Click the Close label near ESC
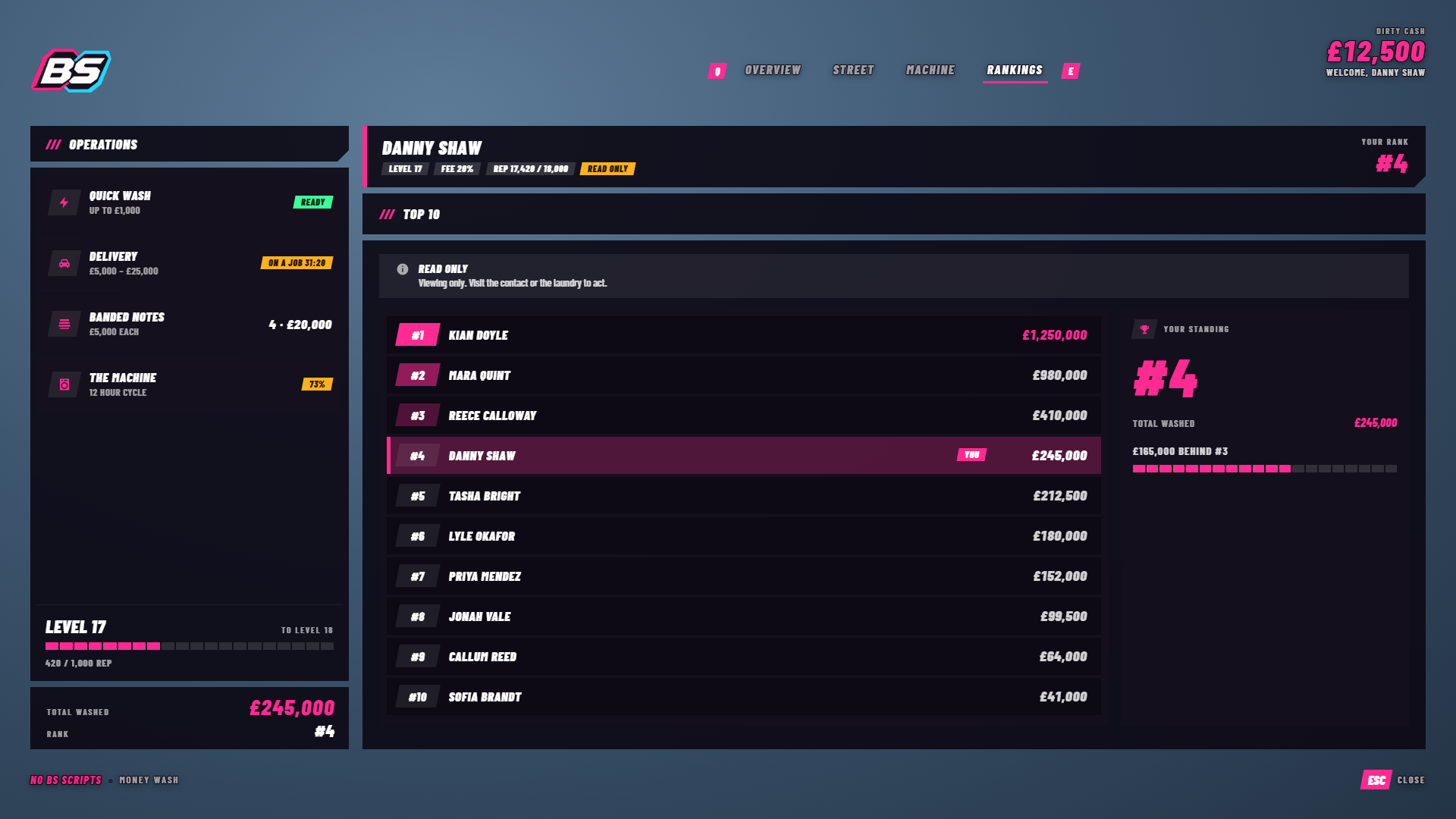1456x819 pixels. pyautogui.click(x=1410, y=780)
